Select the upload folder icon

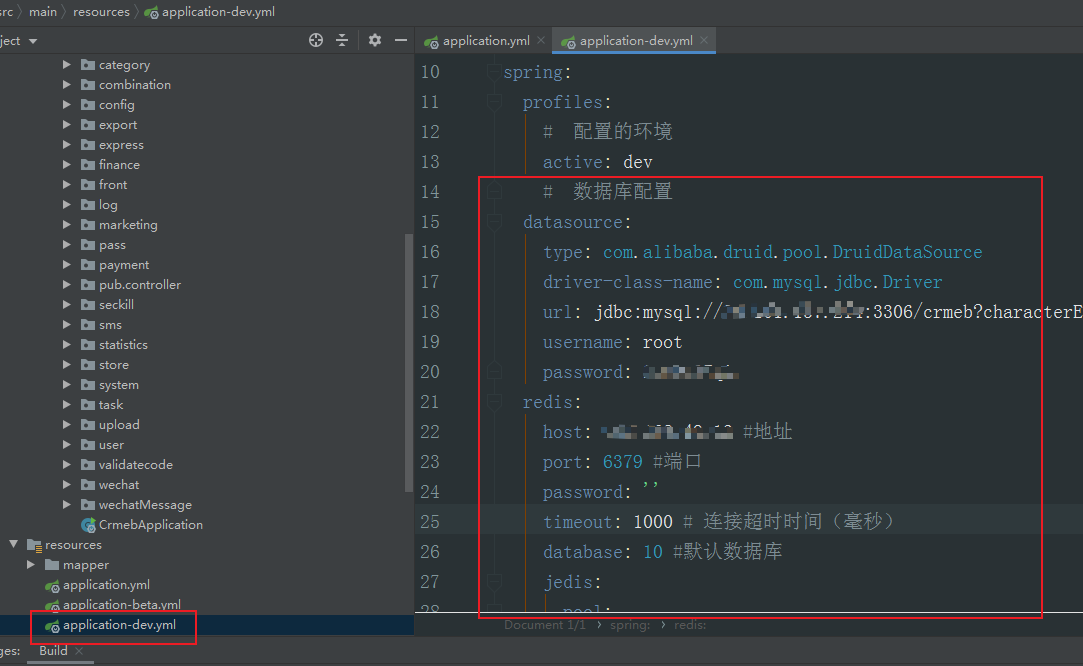[x=88, y=425]
